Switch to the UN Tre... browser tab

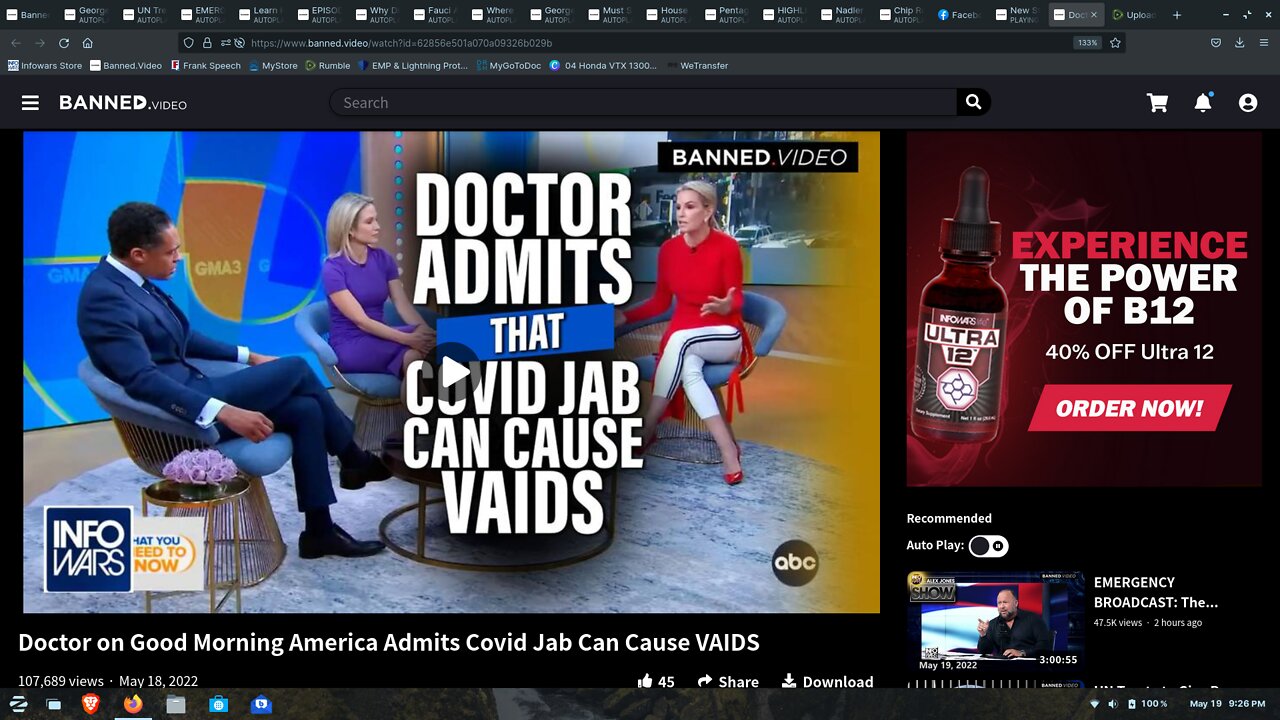point(145,15)
